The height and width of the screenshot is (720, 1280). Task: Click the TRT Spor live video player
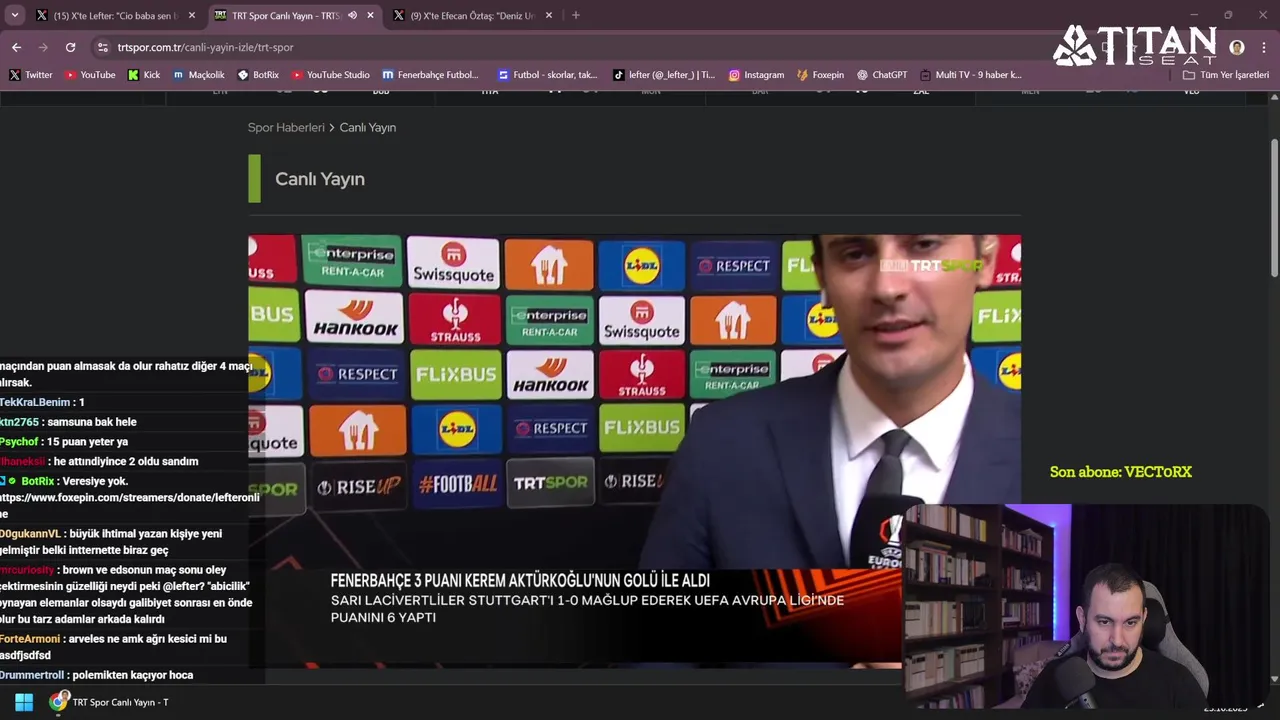[x=634, y=451]
